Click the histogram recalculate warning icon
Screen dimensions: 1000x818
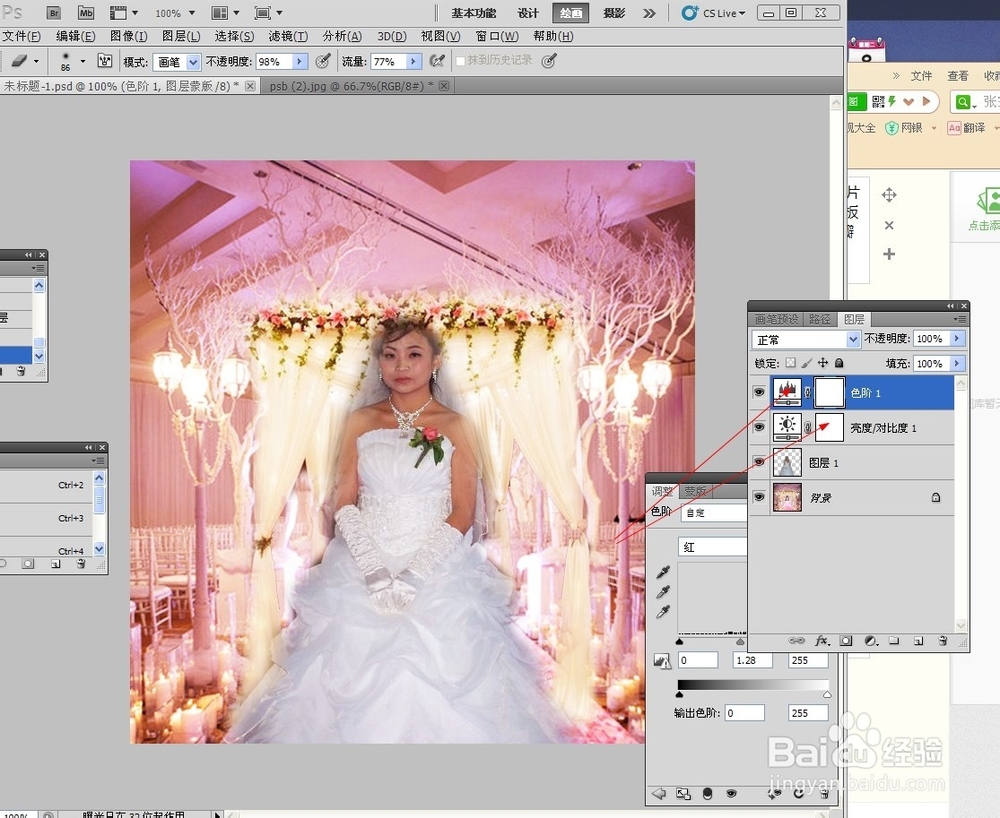point(663,661)
